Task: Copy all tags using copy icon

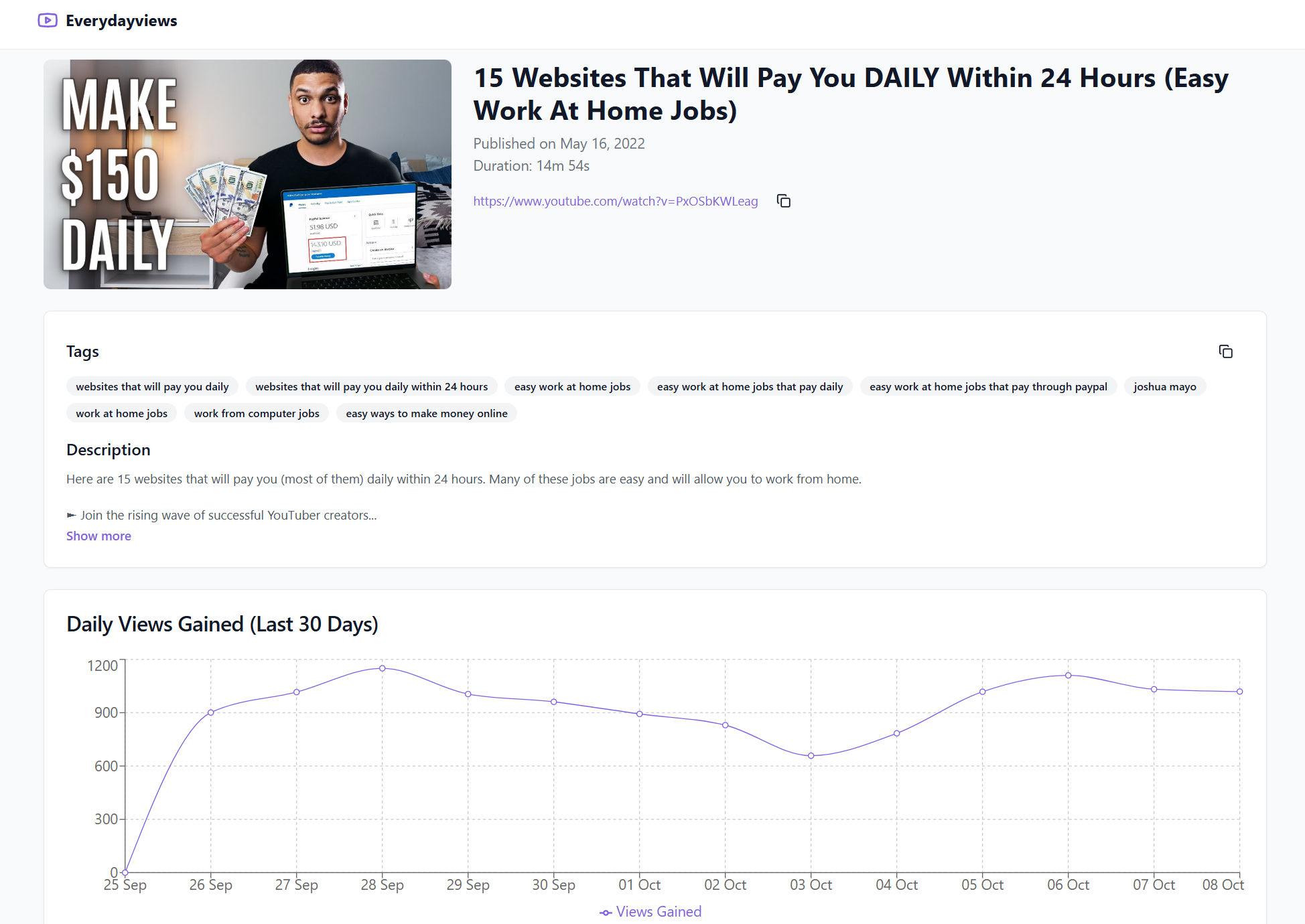Action: pyautogui.click(x=1225, y=352)
